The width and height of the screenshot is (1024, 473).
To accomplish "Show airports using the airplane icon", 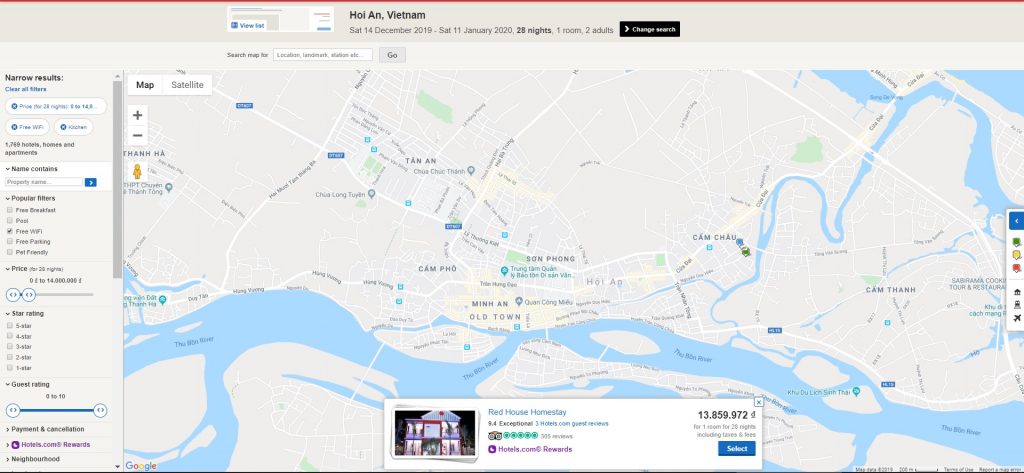I will point(1017,318).
